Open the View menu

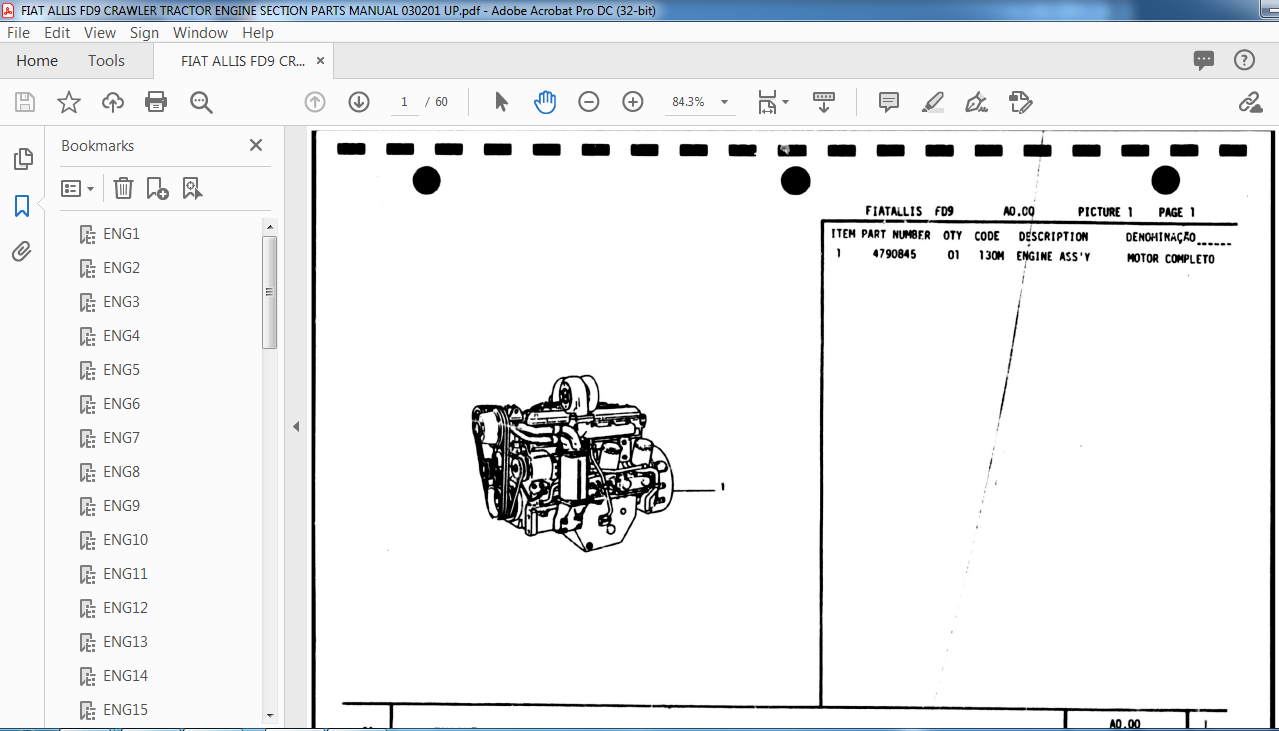pos(100,33)
